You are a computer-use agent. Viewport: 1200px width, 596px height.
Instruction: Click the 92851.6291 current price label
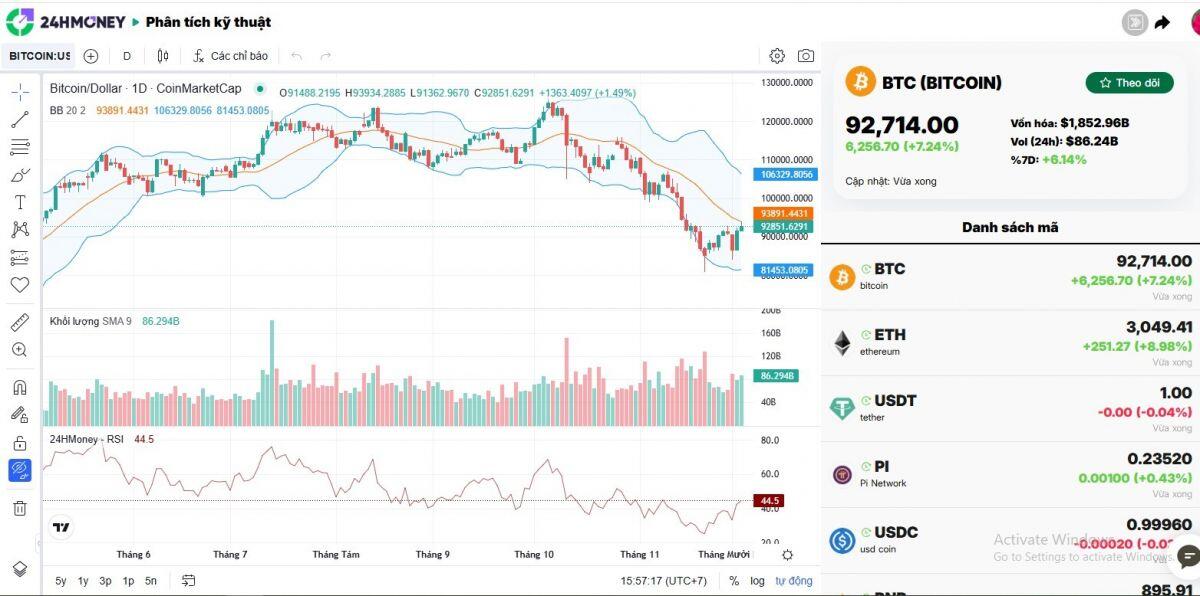point(786,227)
